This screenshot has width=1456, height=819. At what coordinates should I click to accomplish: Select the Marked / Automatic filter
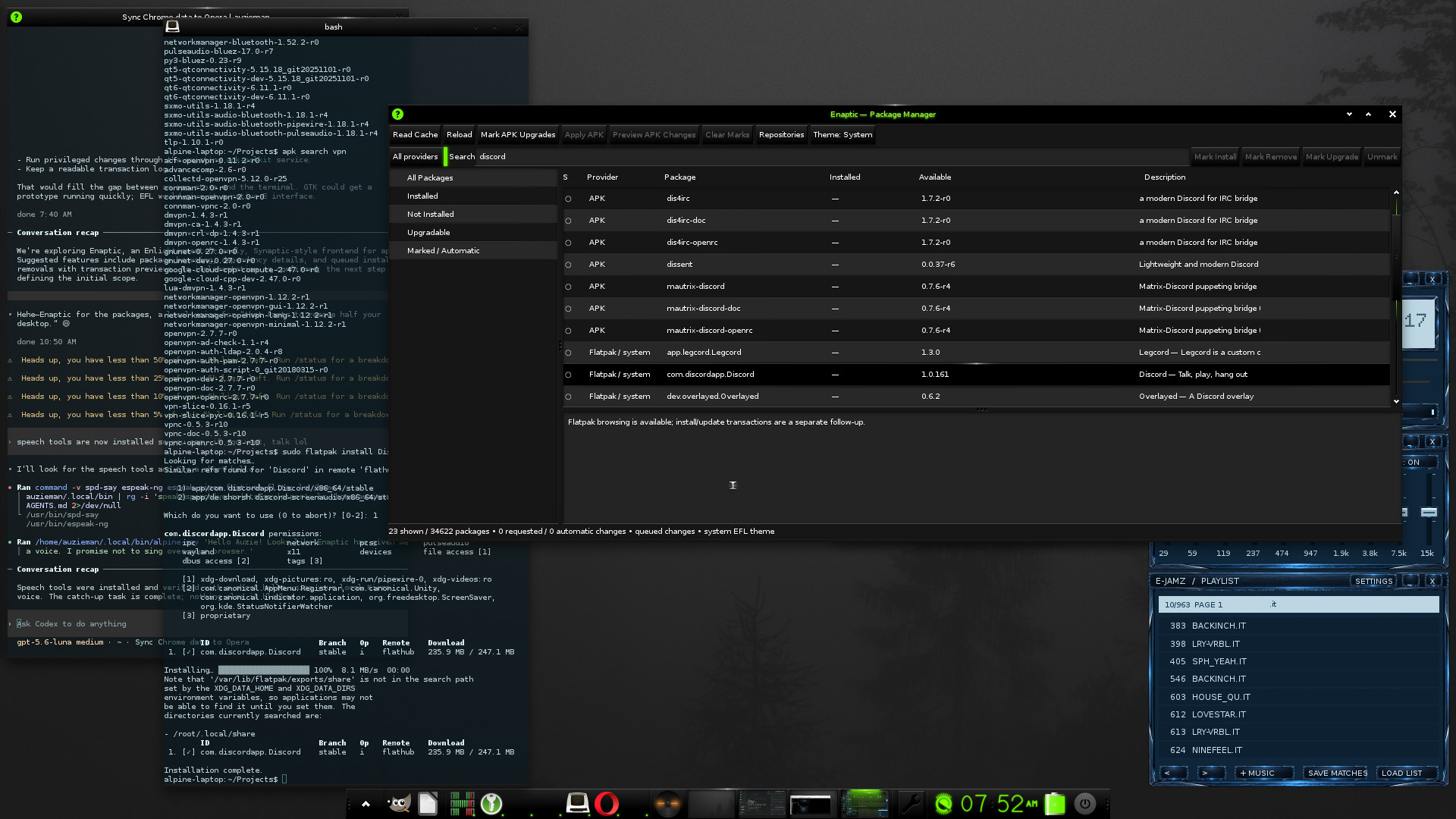[474, 251]
